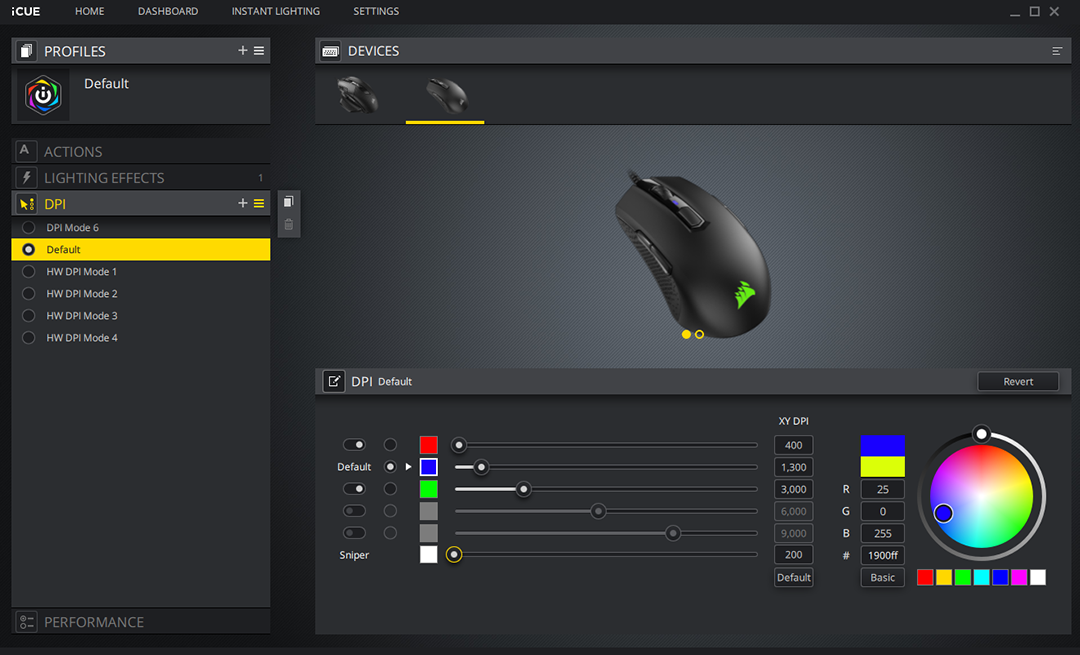Click the Revert button
The image size is (1080, 655).
(1018, 381)
